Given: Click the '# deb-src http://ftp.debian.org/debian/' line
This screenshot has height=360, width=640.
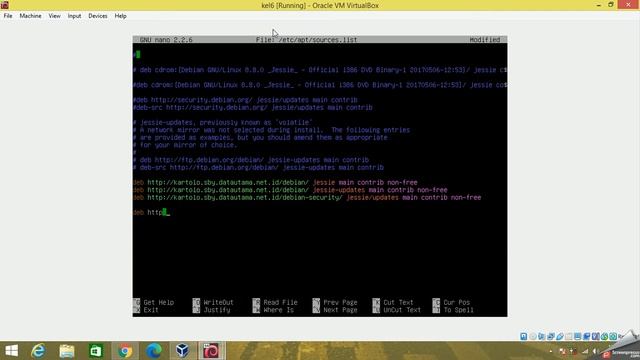Looking at the screenshot, I should [258, 167].
